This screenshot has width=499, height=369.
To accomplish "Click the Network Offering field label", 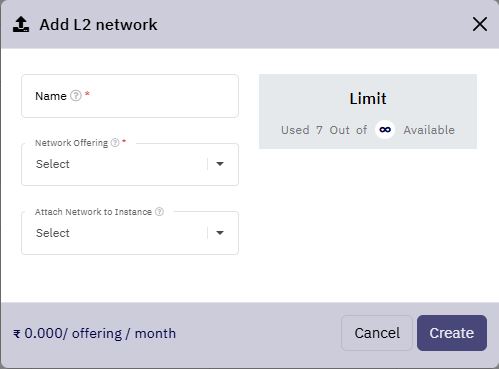I will tap(71, 143).
